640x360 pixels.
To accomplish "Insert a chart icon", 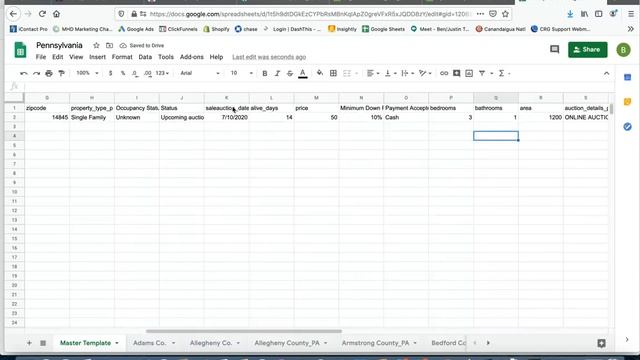I will [x=469, y=73].
